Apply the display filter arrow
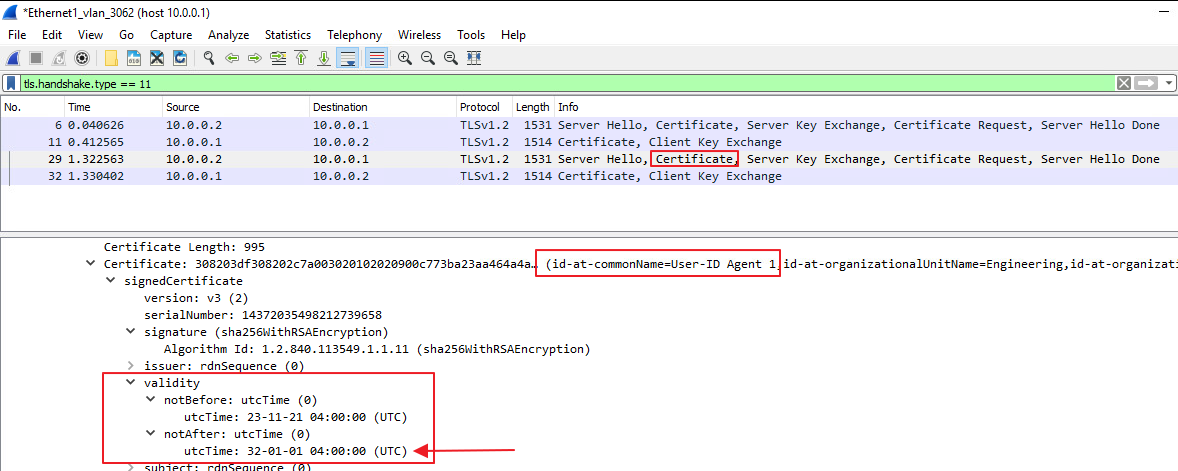This screenshot has width=1178, height=471. (x=1146, y=83)
